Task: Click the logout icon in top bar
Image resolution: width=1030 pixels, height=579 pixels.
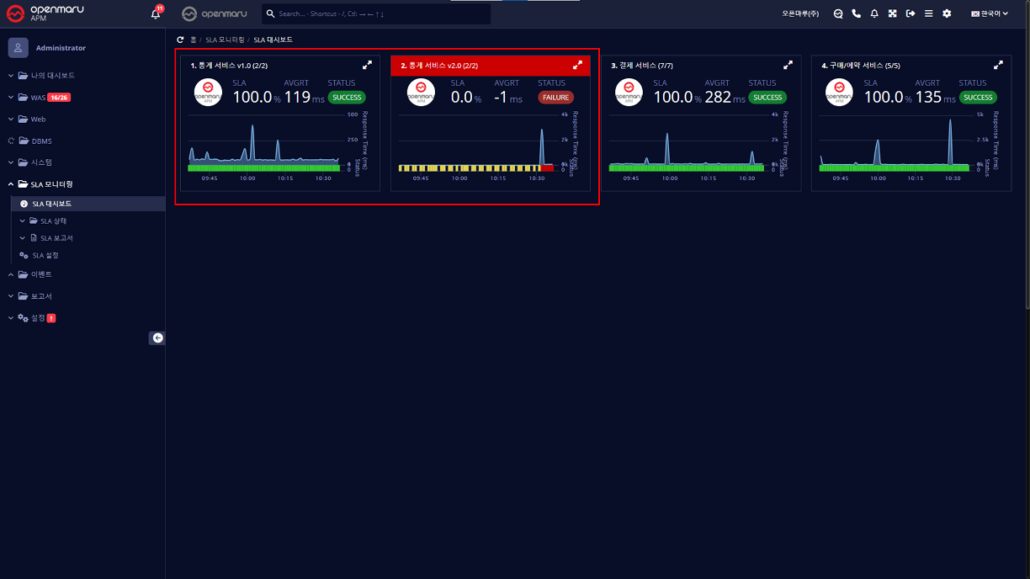Action: pyautogui.click(x=910, y=13)
